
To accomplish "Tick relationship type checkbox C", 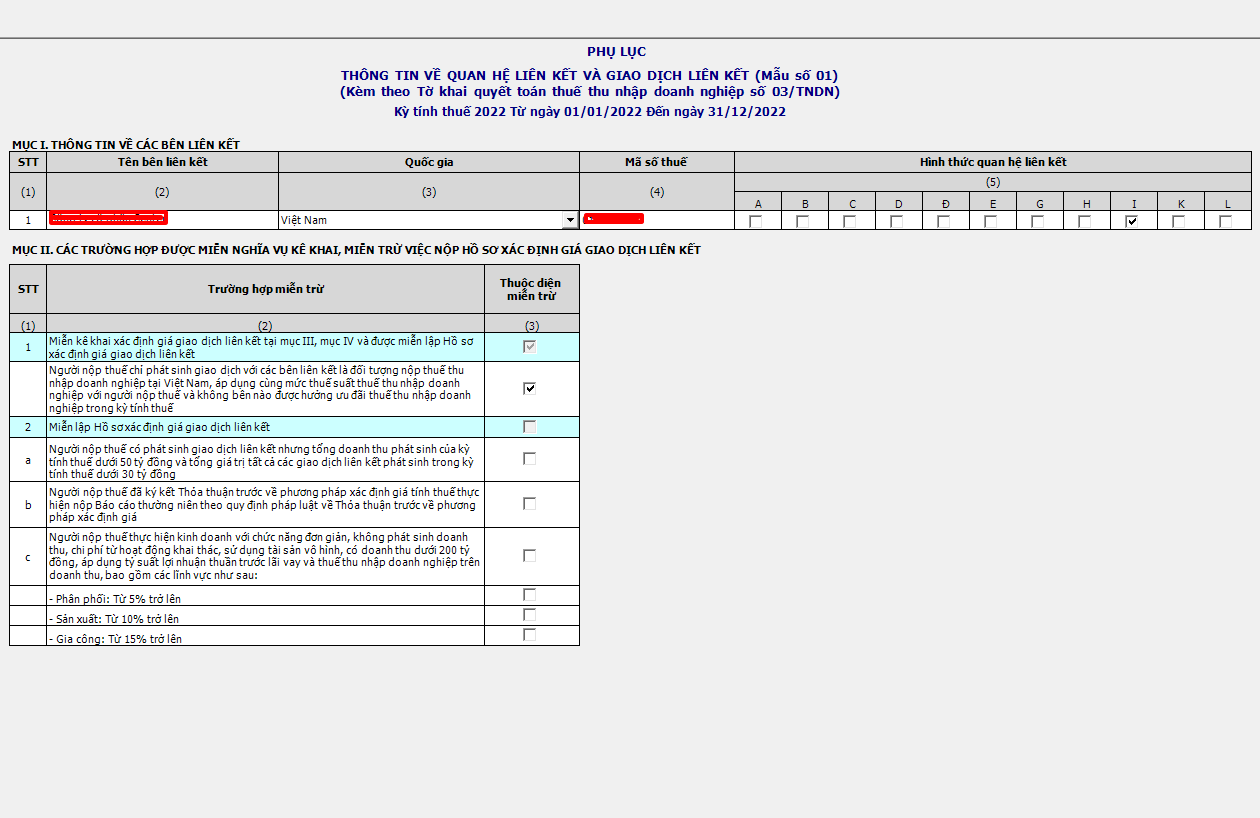I will coord(850,222).
